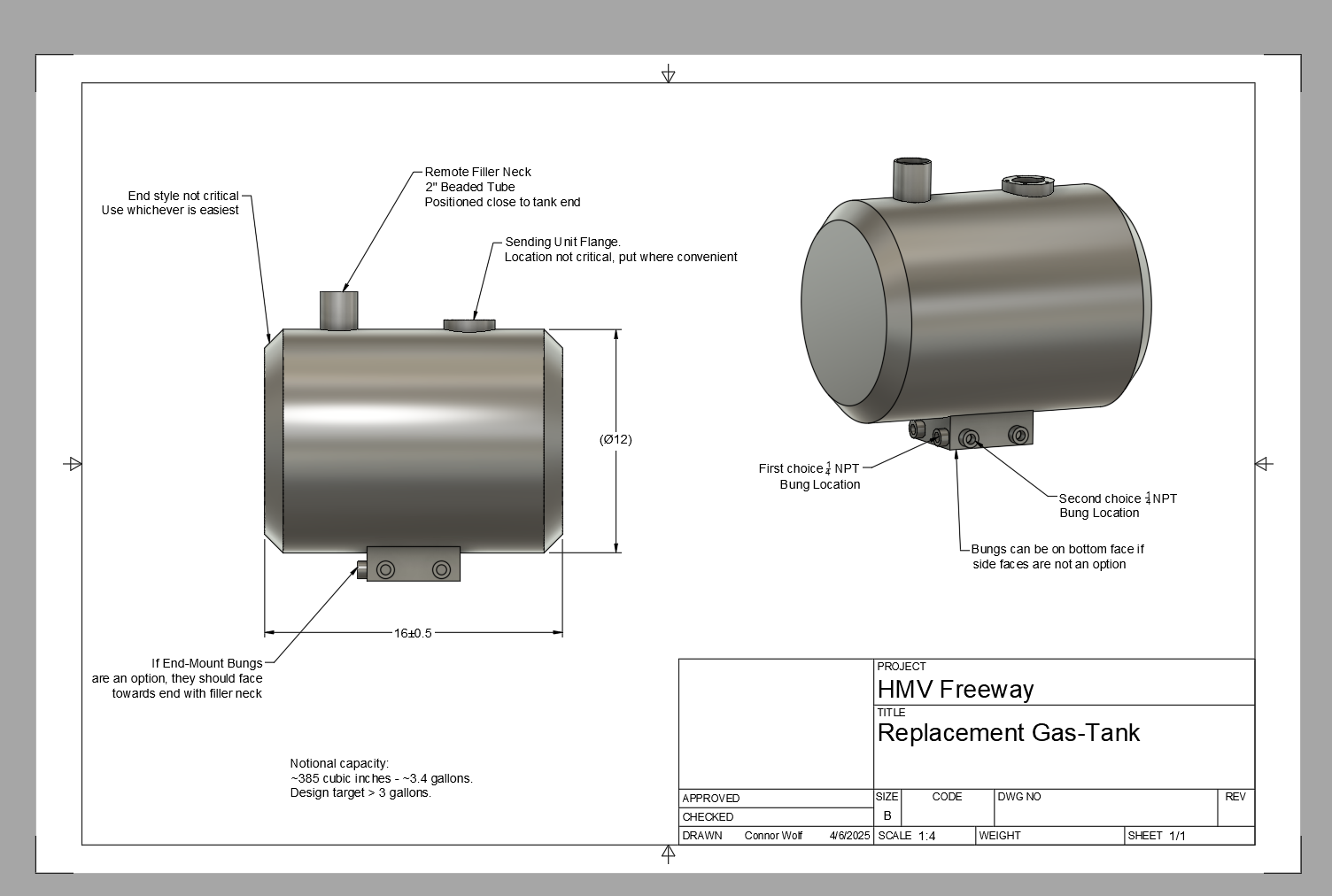The image size is (1332, 896).
Task: Select the (Ø12) diameter dimension
Action: pos(616,439)
